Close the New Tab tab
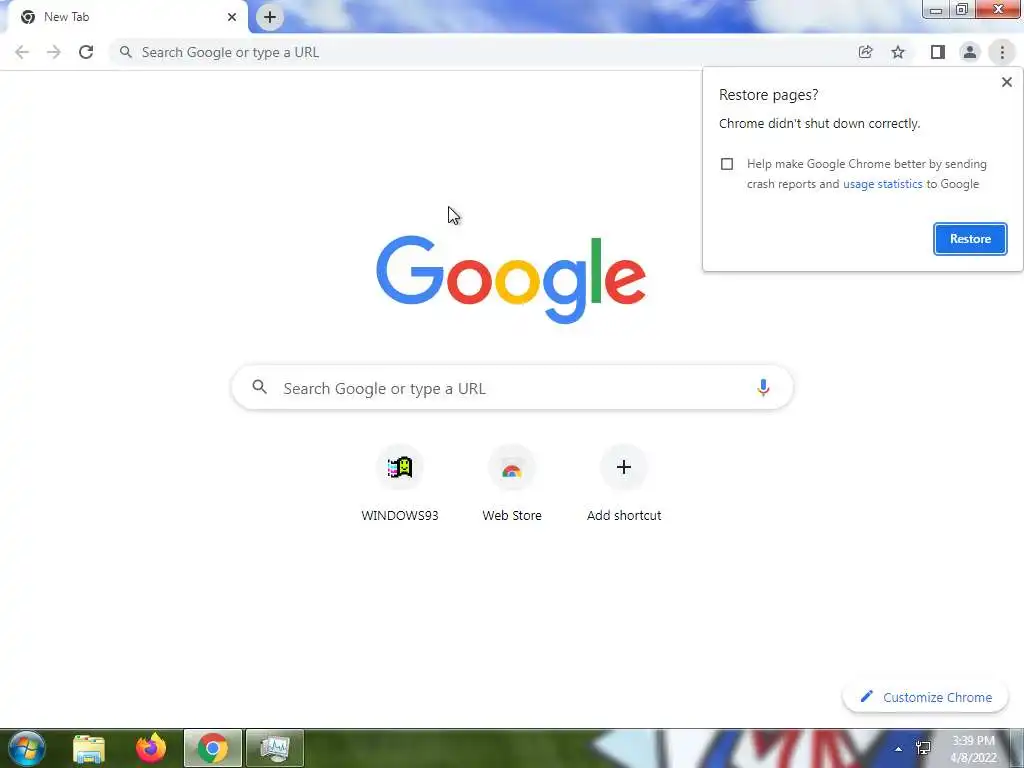The image size is (1024, 768). 232,17
